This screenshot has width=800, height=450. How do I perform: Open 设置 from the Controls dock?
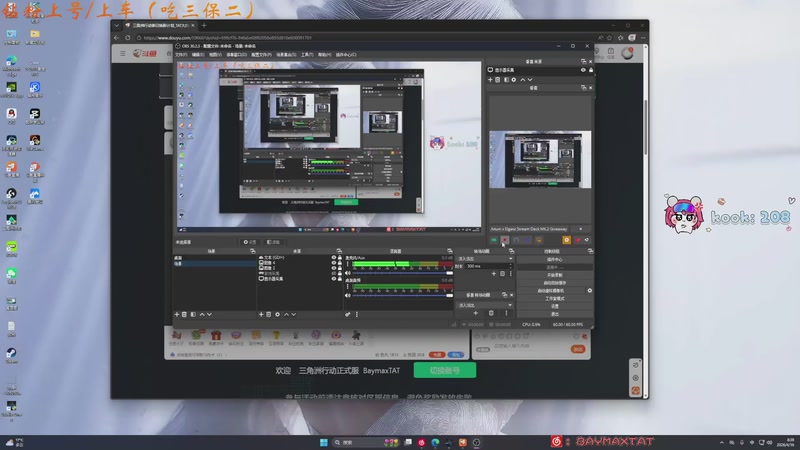click(555, 306)
